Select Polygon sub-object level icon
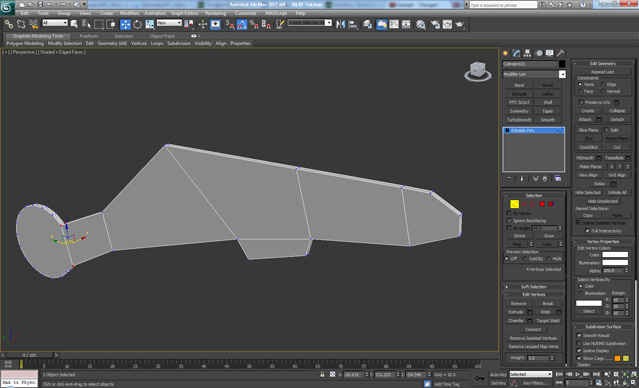 click(542, 204)
